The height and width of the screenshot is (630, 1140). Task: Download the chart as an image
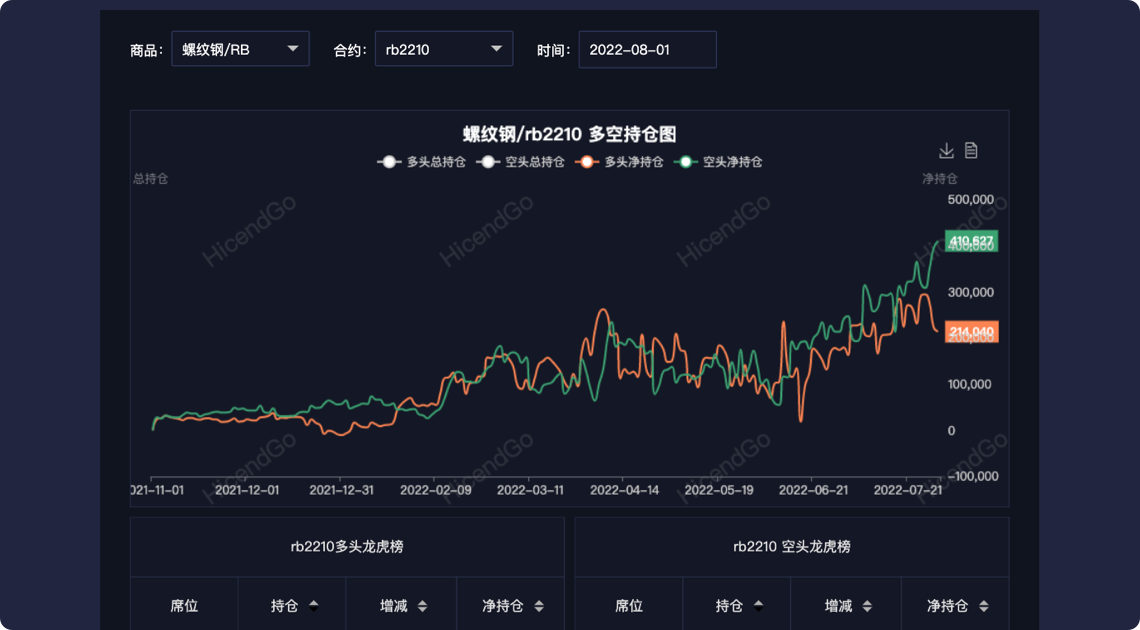point(946,151)
